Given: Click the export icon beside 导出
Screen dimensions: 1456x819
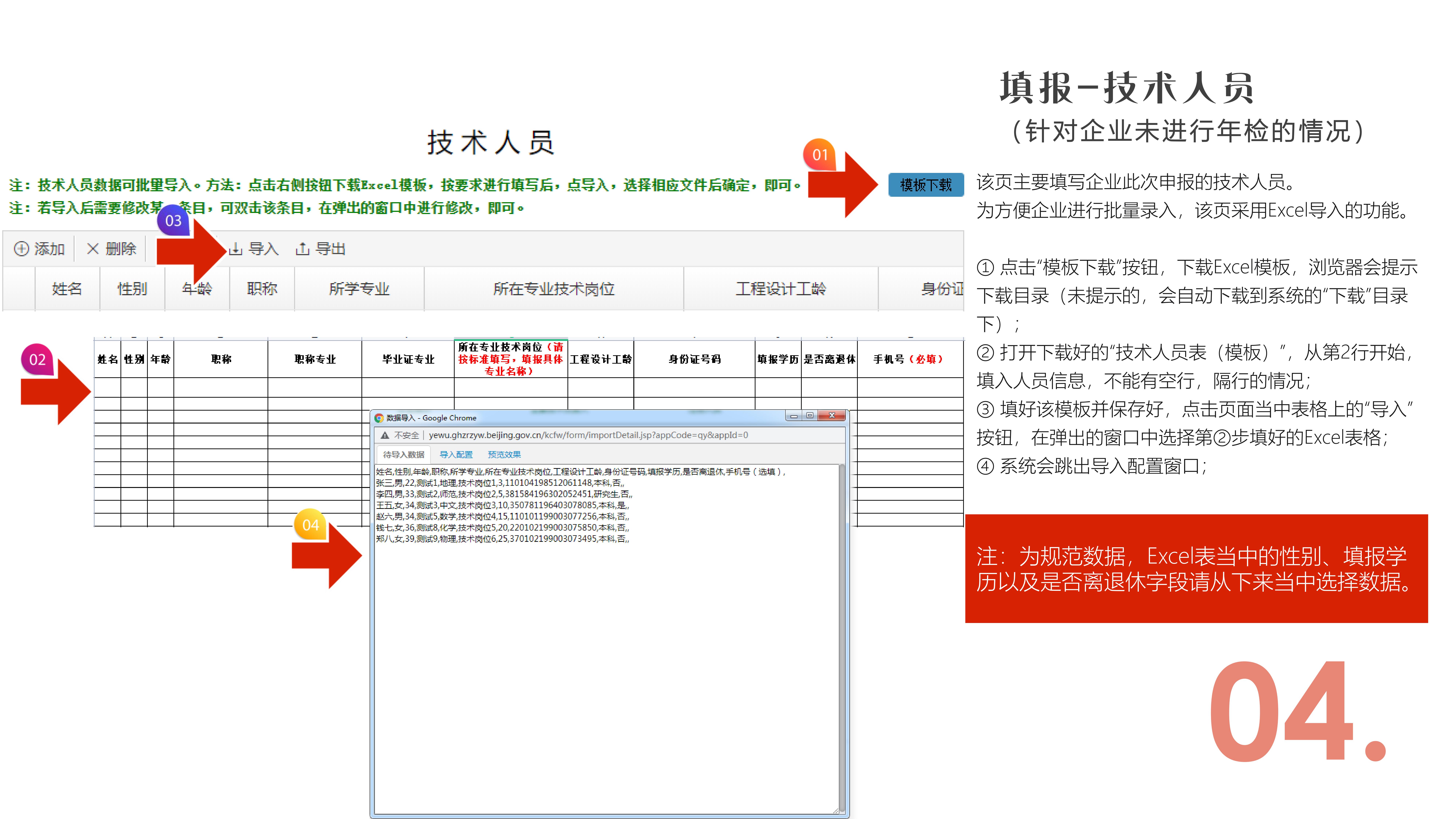Looking at the screenshot, I should (302, 249).
